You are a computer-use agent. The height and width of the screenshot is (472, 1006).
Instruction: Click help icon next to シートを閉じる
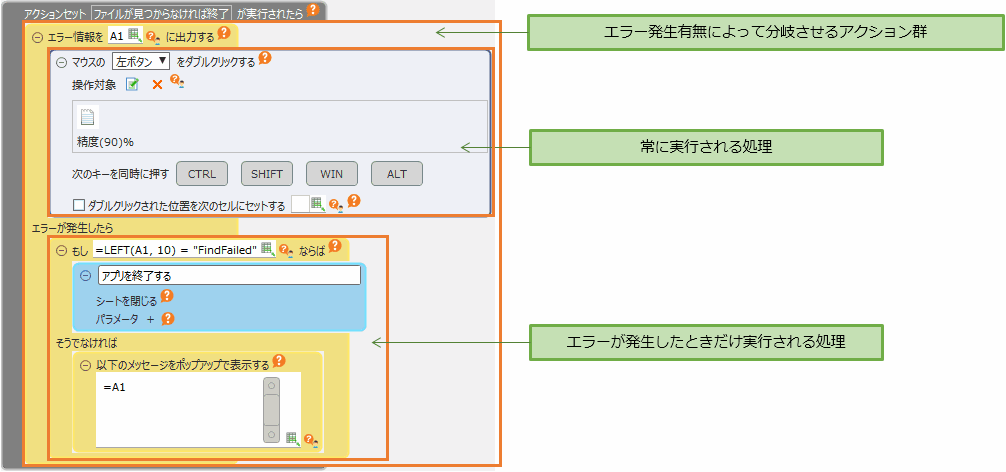click(x=167, y=297)
